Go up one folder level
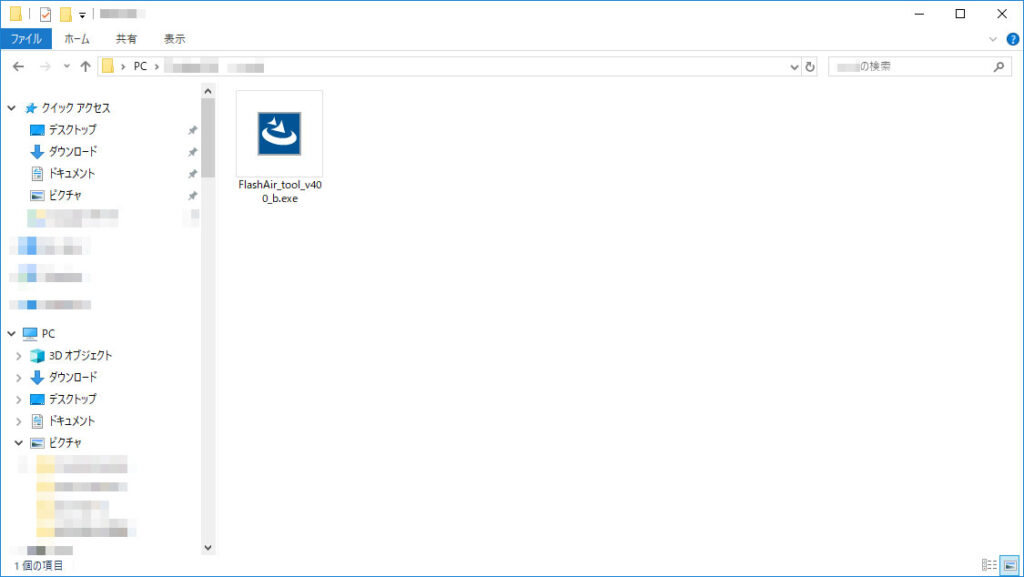 [85, 67]
